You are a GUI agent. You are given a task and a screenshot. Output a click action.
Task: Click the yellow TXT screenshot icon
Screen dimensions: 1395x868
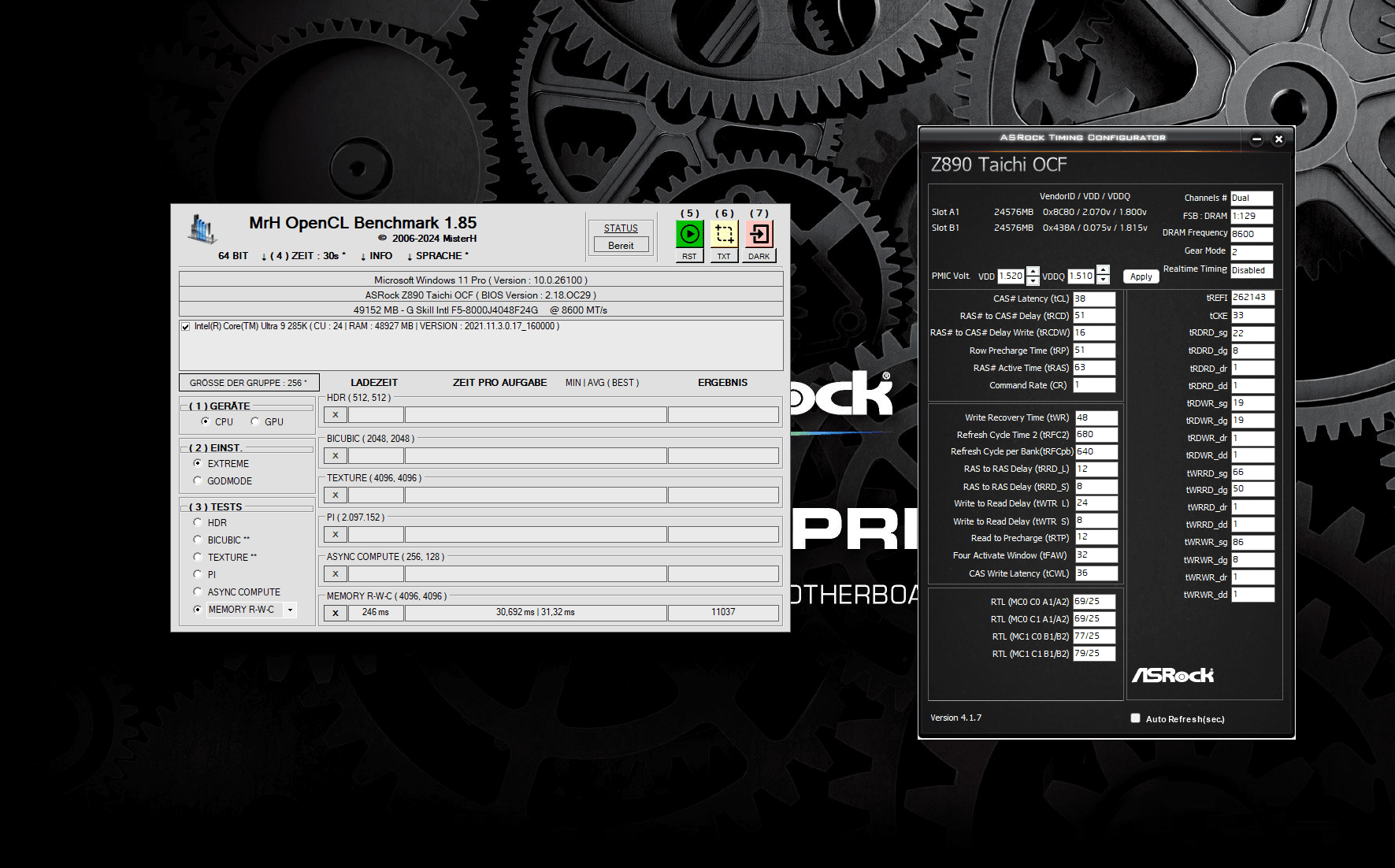(724, 234)
